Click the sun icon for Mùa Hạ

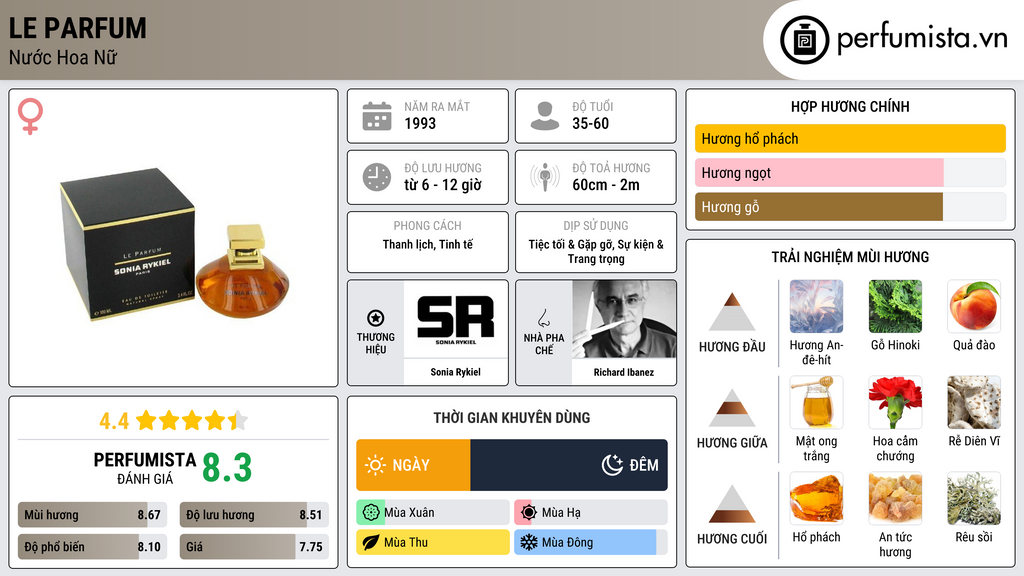[529, 513]
